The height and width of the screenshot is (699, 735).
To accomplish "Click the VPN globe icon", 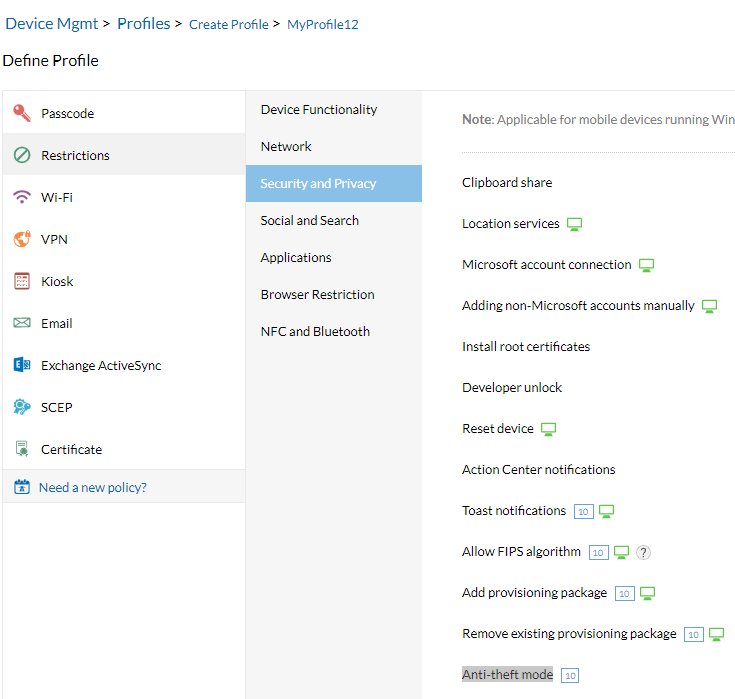I will pos(22,239).
